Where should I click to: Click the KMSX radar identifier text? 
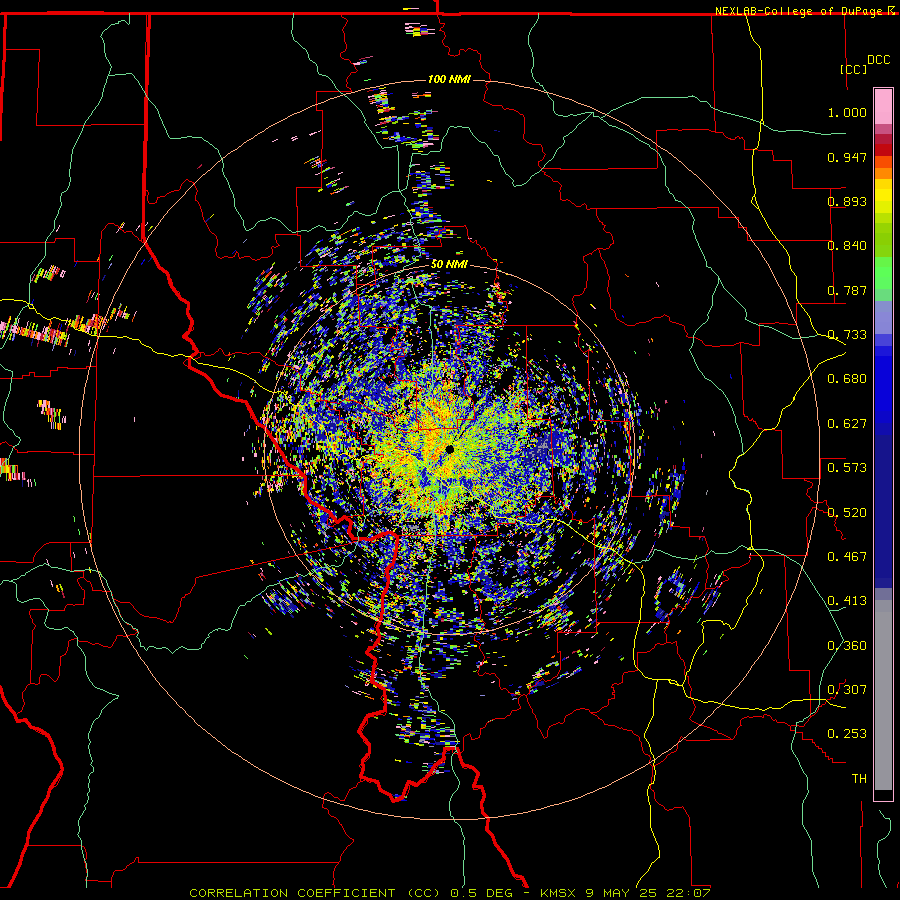point(559,893)
